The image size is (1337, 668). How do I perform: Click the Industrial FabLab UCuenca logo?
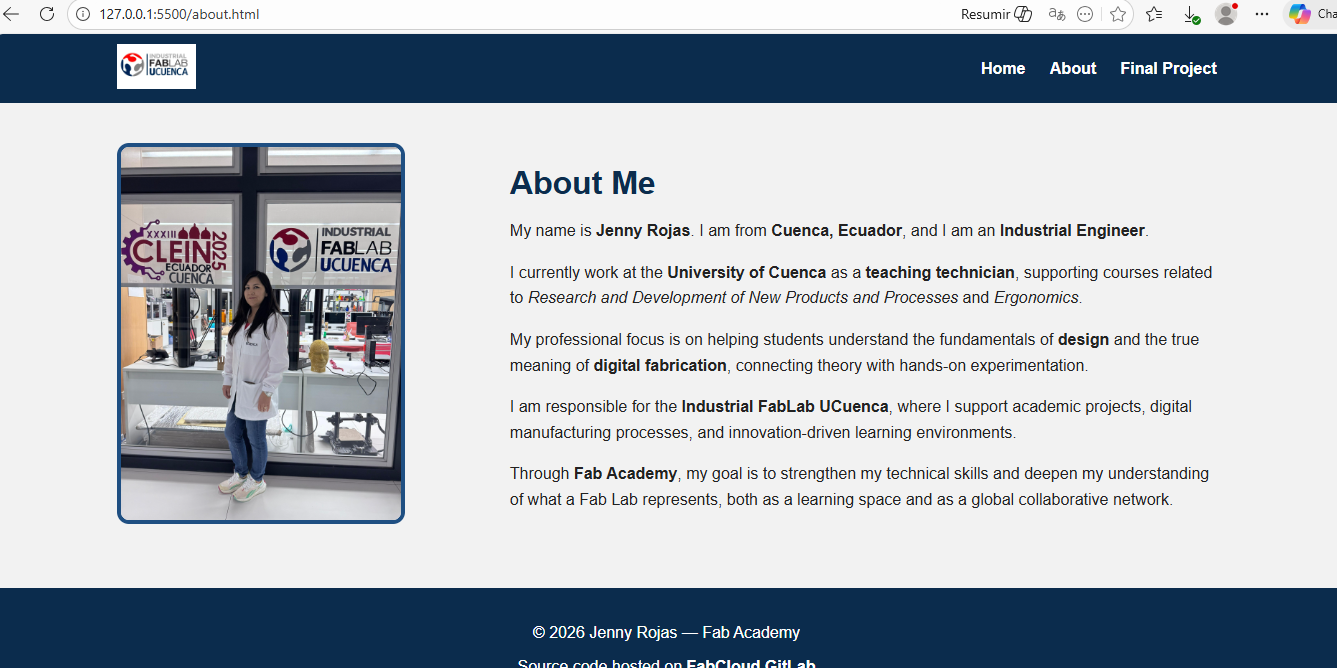[x=156, y=66]
